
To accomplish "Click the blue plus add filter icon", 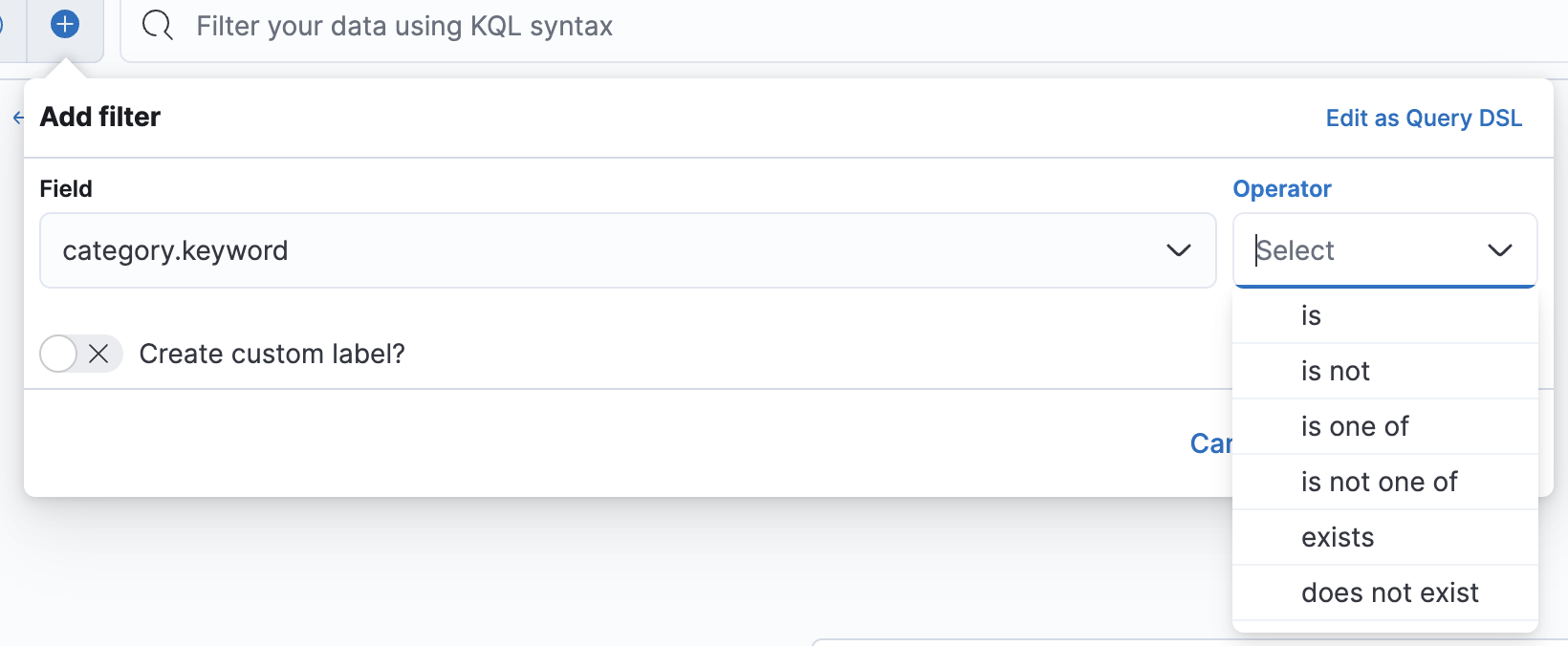I will (x=64, y=25).
